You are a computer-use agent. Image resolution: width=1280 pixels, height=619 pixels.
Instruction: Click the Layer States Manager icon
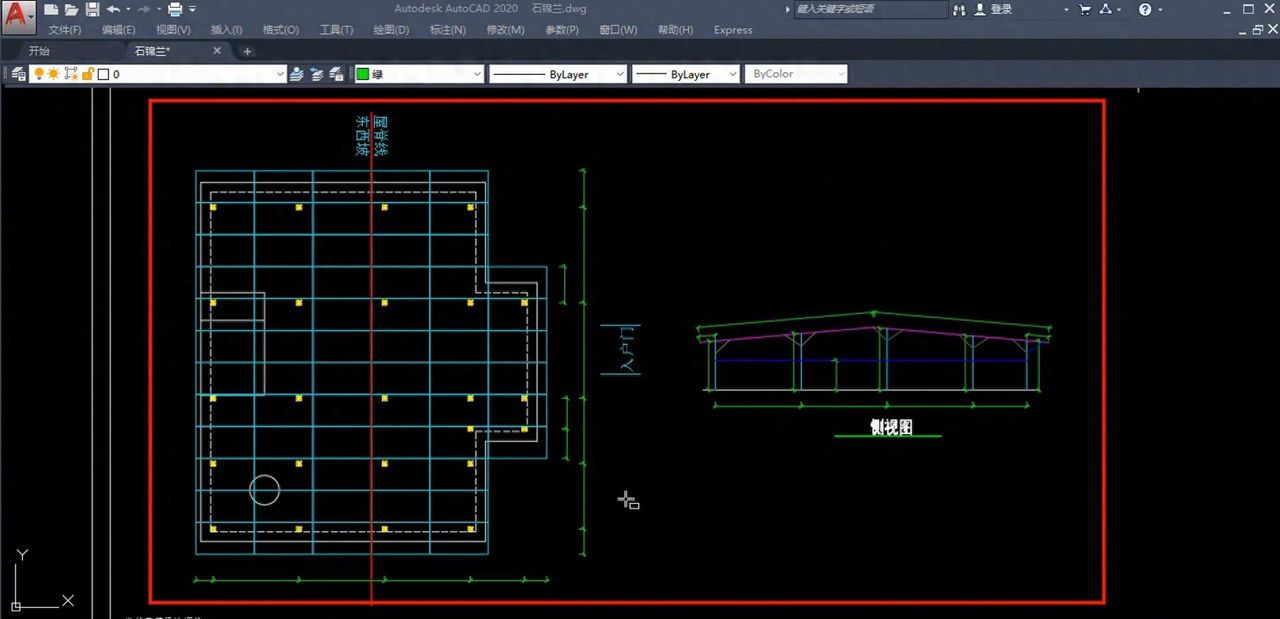pyautogui.click(x=338, y=74)
